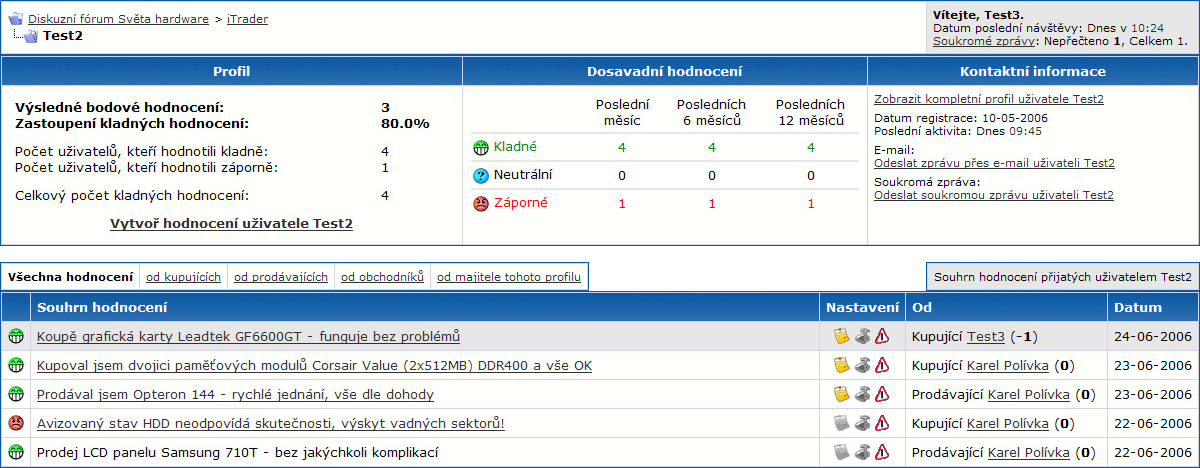Click the grey stamp icon in Corsair Value row
Screen dimensions: 1200x468
pos(861,366)
